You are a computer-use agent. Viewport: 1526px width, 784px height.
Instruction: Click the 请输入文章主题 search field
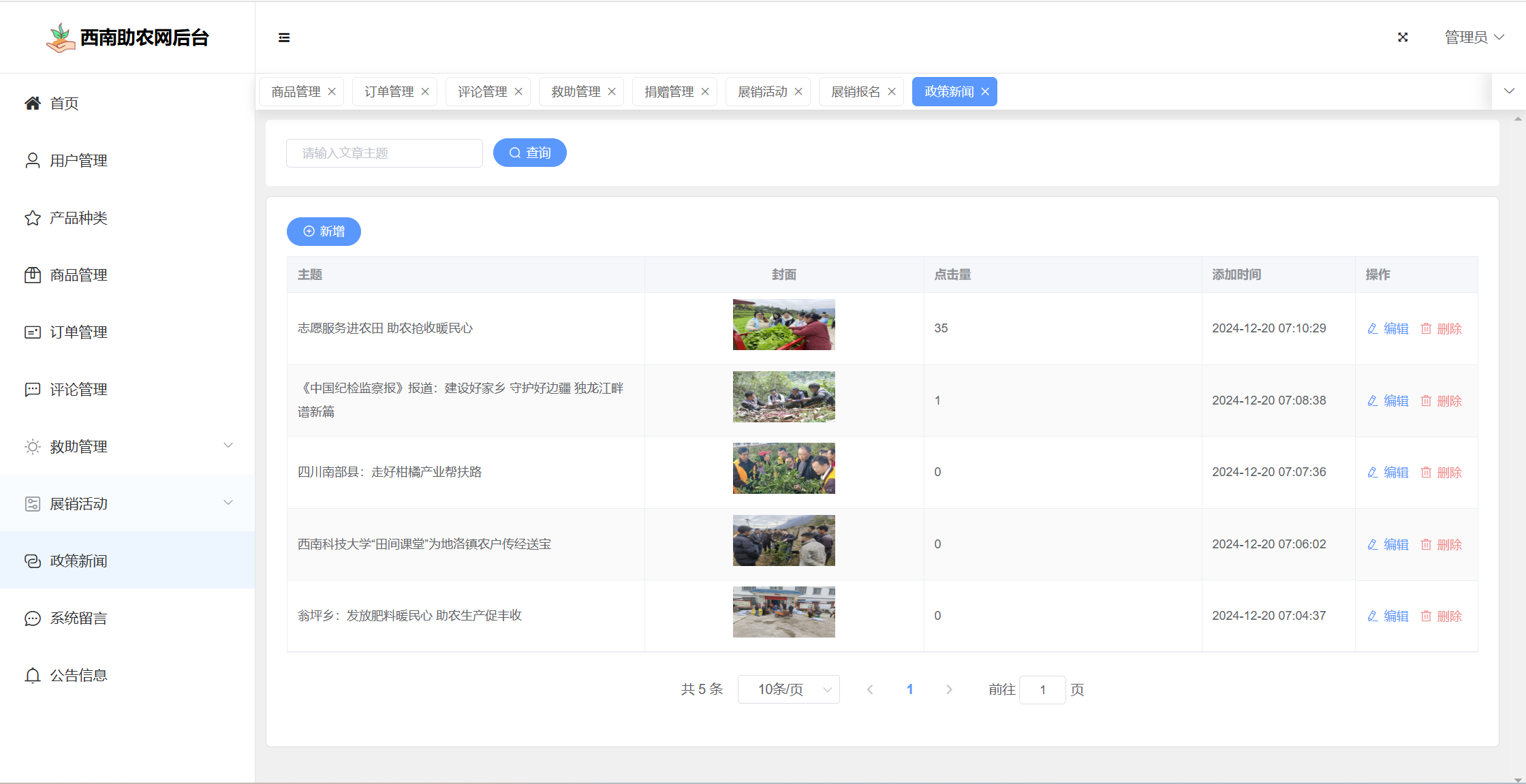coord(384,153)
